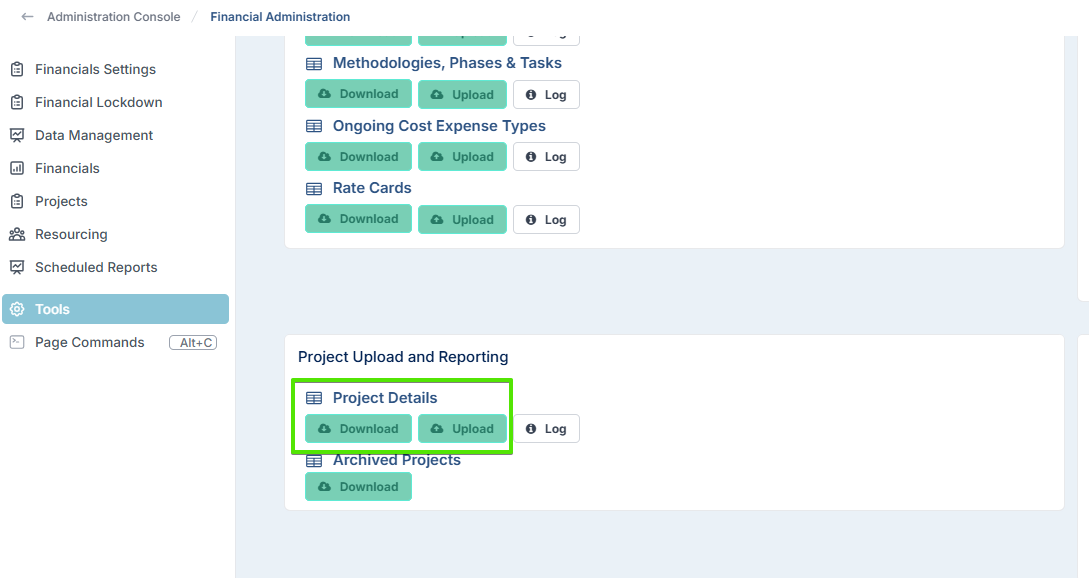Click the Administration Console breadcrumb link
Screen dimensions: 1089x578
point(114,17)
